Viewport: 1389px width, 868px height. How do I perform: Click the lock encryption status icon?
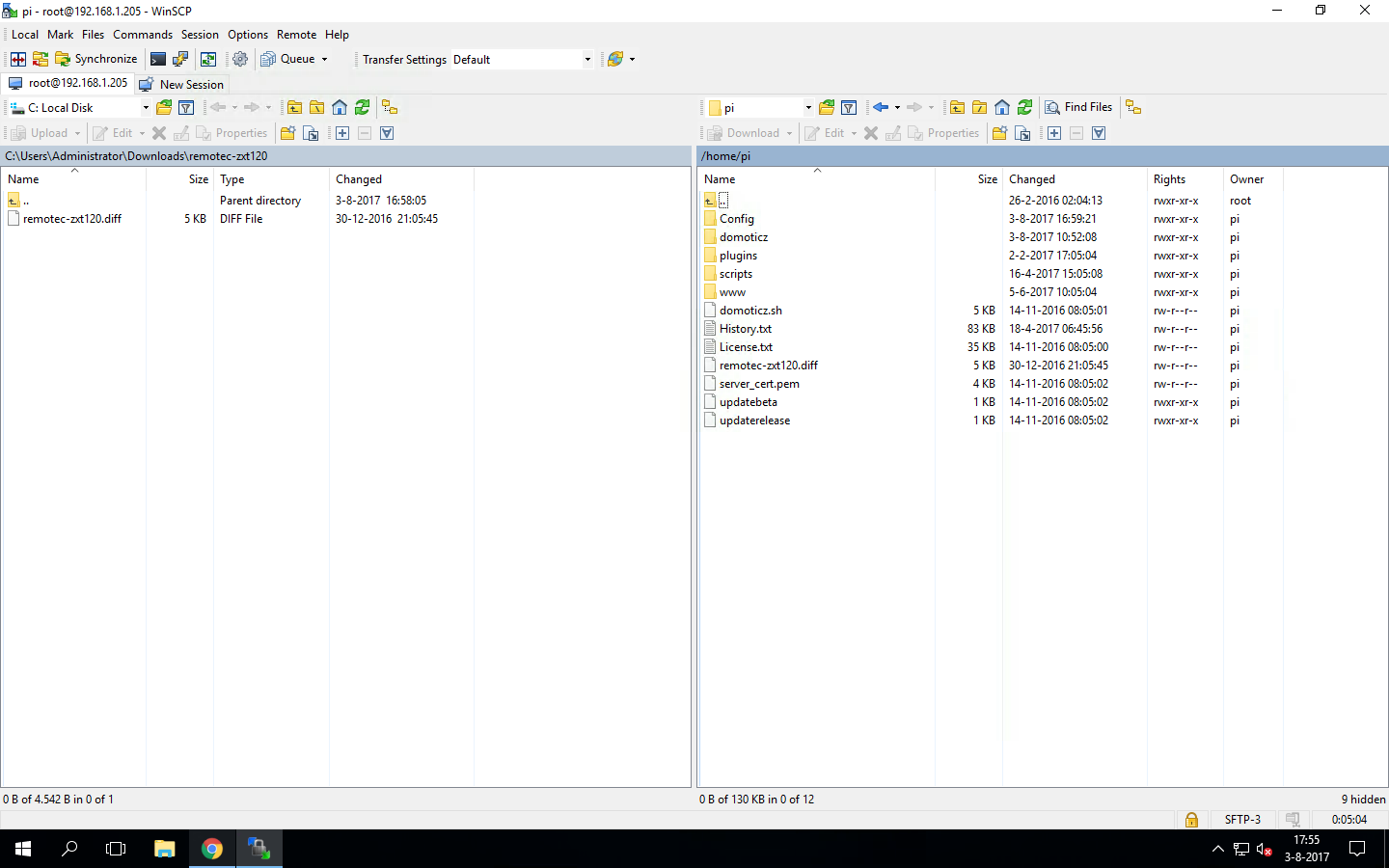coord(1191,820)
